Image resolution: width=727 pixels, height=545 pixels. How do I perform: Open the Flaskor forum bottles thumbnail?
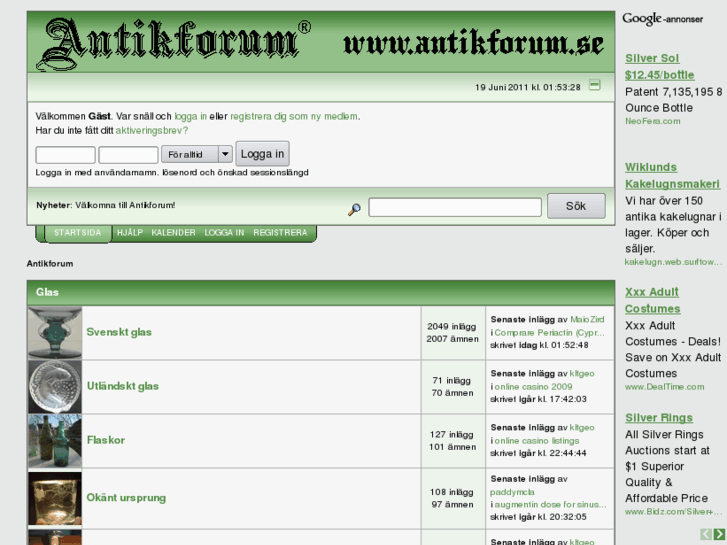coord(55,441)
